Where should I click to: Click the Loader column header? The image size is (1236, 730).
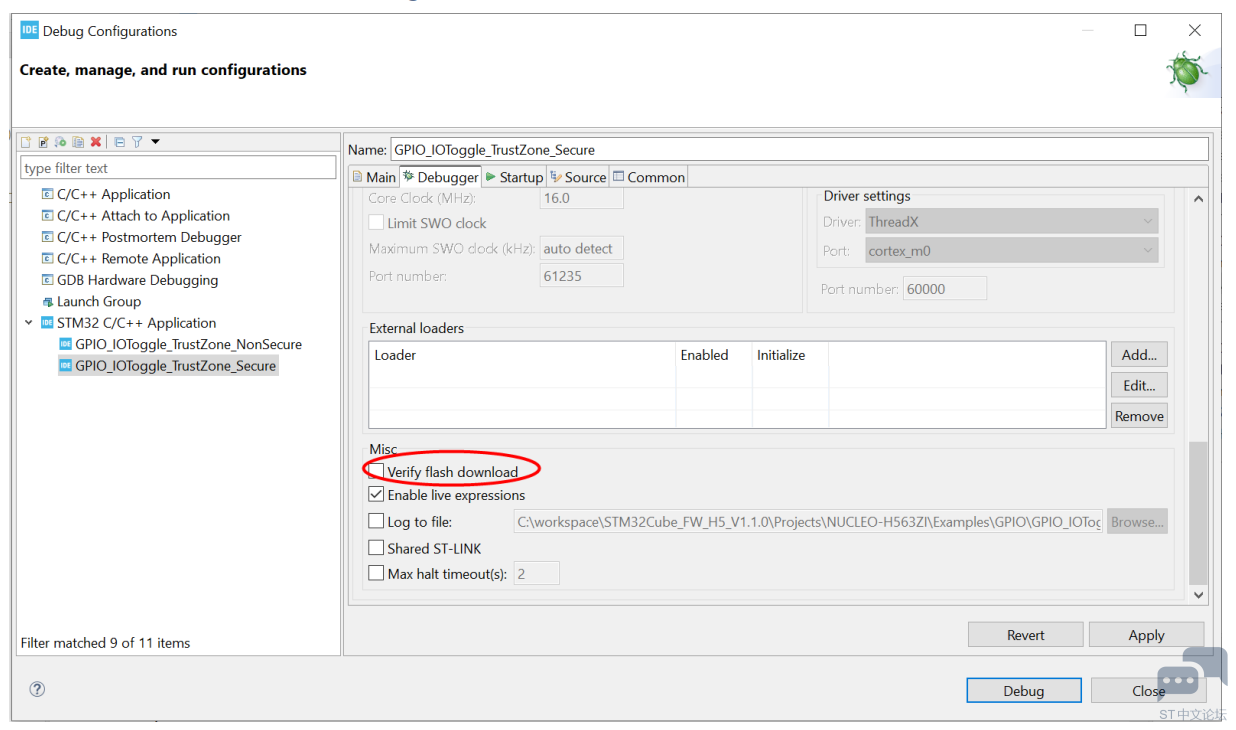click(522, 355)
